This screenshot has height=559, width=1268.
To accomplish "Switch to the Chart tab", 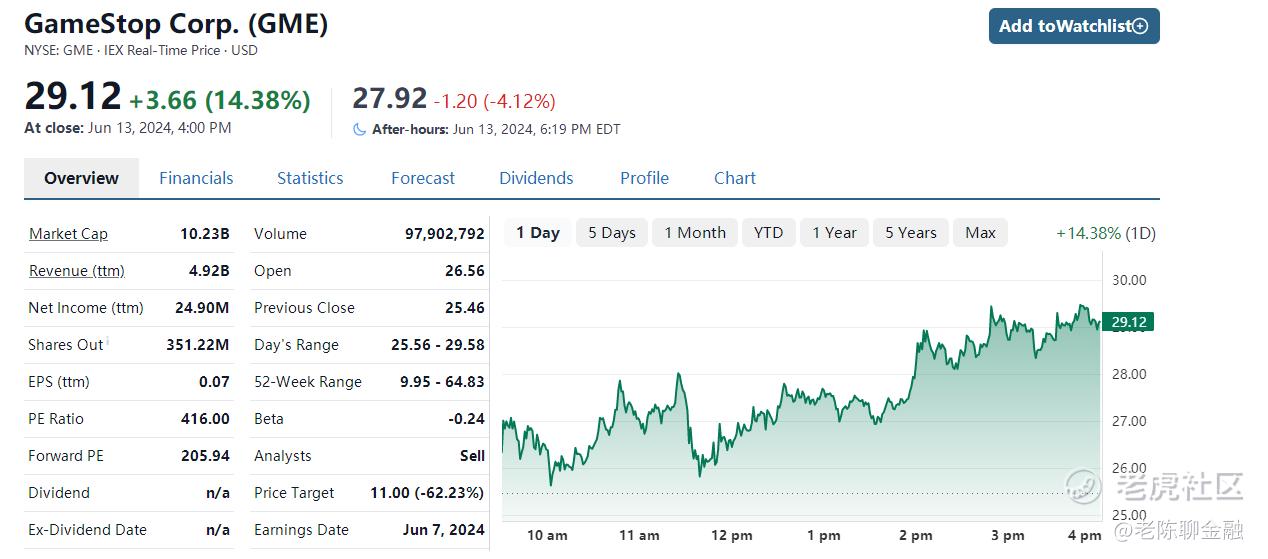I will tap(735, 178).
